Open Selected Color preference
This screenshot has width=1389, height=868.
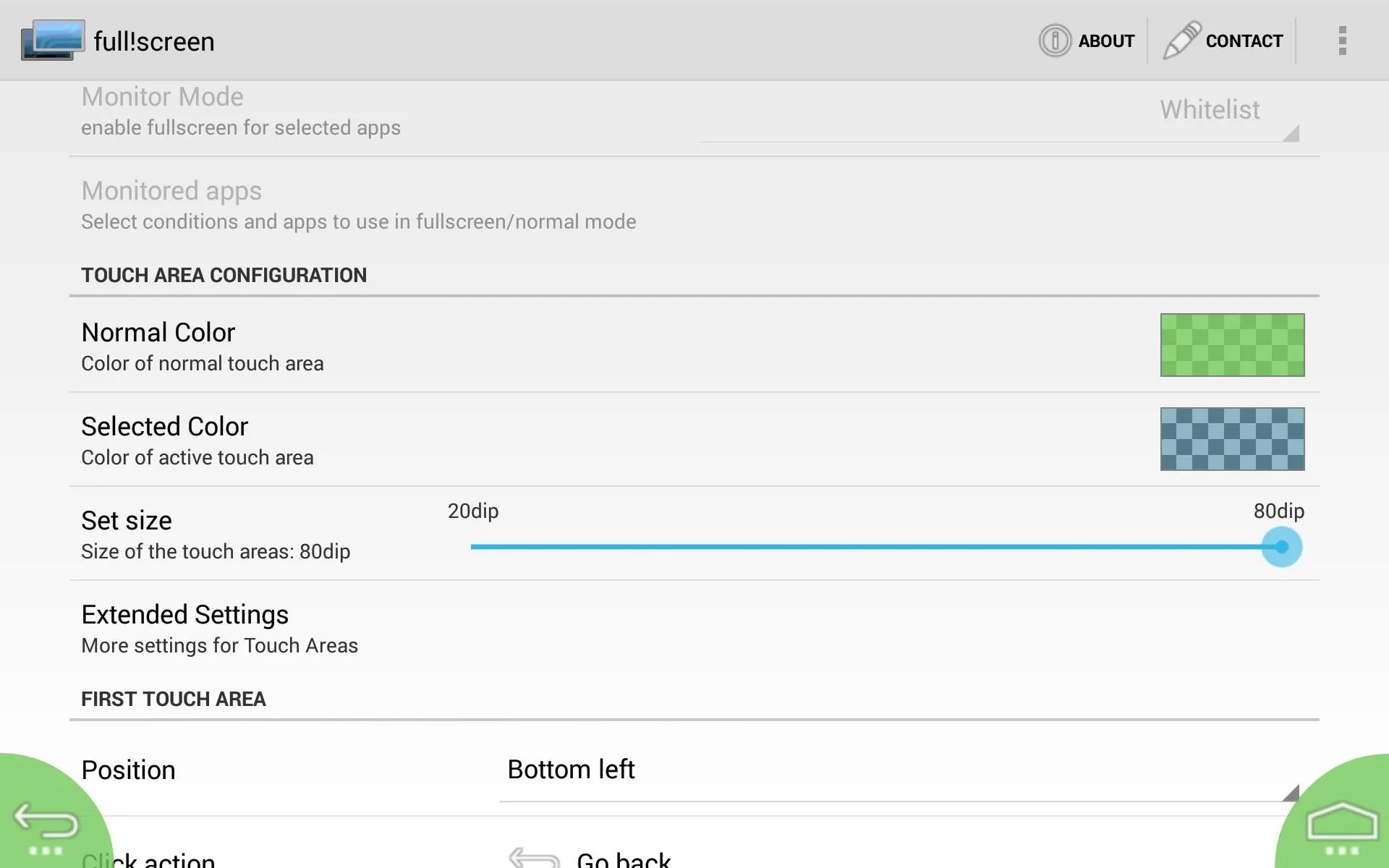tap(694, 440)
